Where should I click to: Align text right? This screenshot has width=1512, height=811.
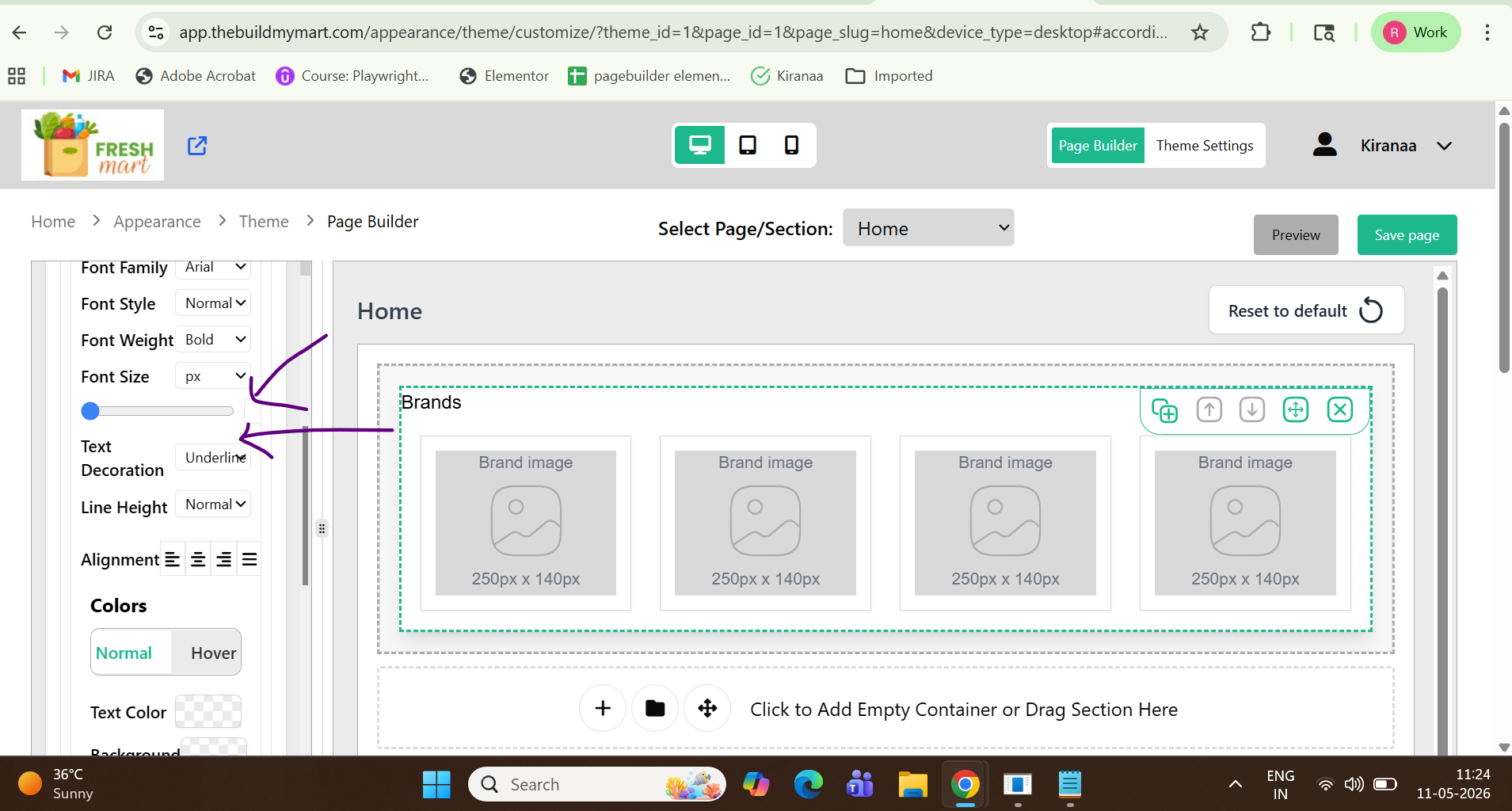tap(224, 560)
